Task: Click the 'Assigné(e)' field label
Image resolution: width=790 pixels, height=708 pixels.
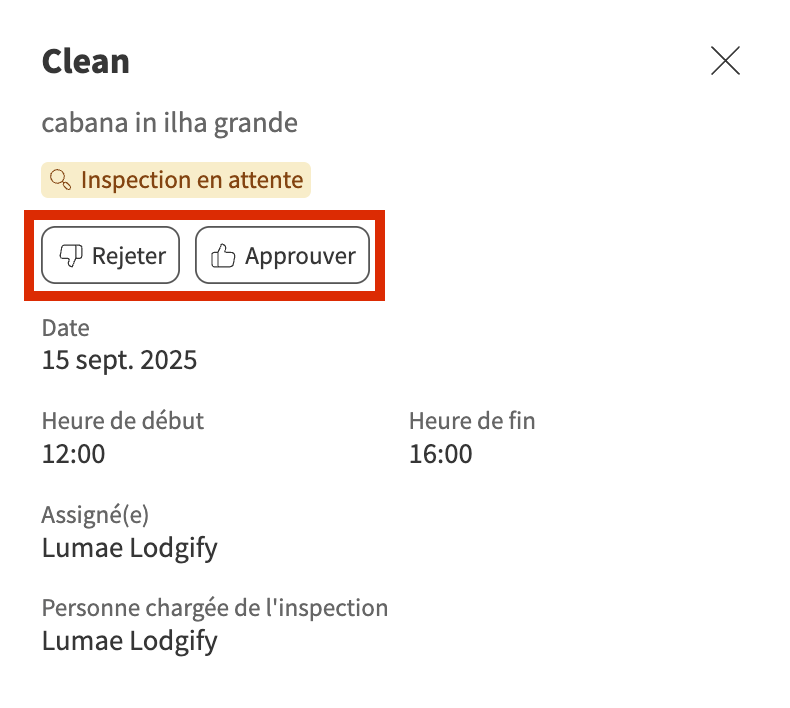Action: click(x=95, y=515)
